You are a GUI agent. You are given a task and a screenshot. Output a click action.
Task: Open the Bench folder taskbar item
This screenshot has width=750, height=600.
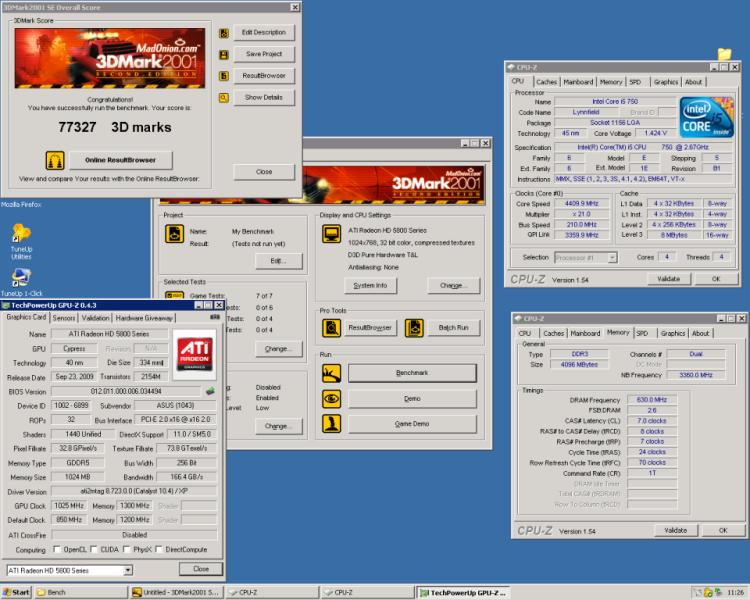click(x=81, y=592)
